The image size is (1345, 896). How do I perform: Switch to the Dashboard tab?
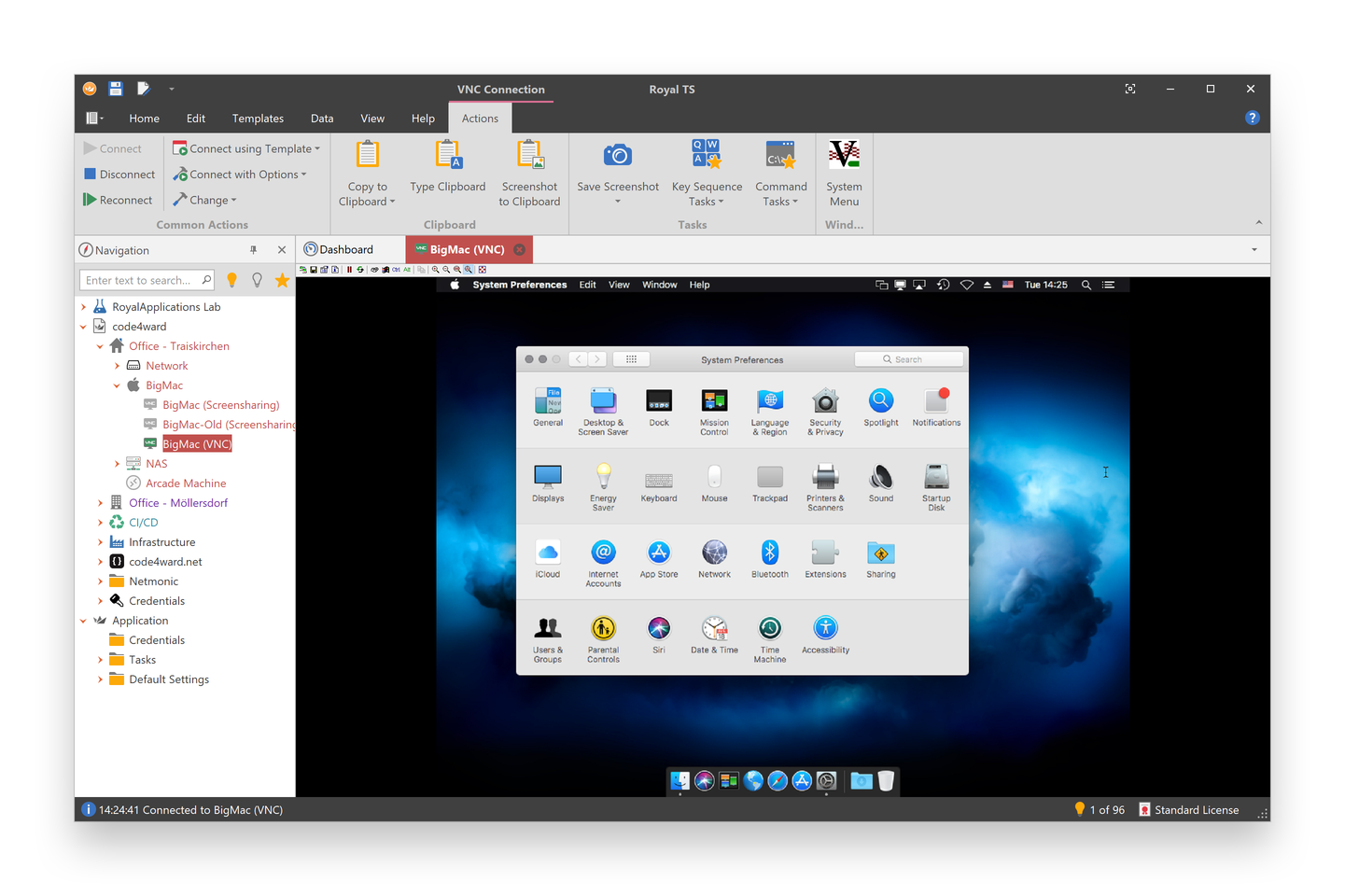click(x=347, y=249)
